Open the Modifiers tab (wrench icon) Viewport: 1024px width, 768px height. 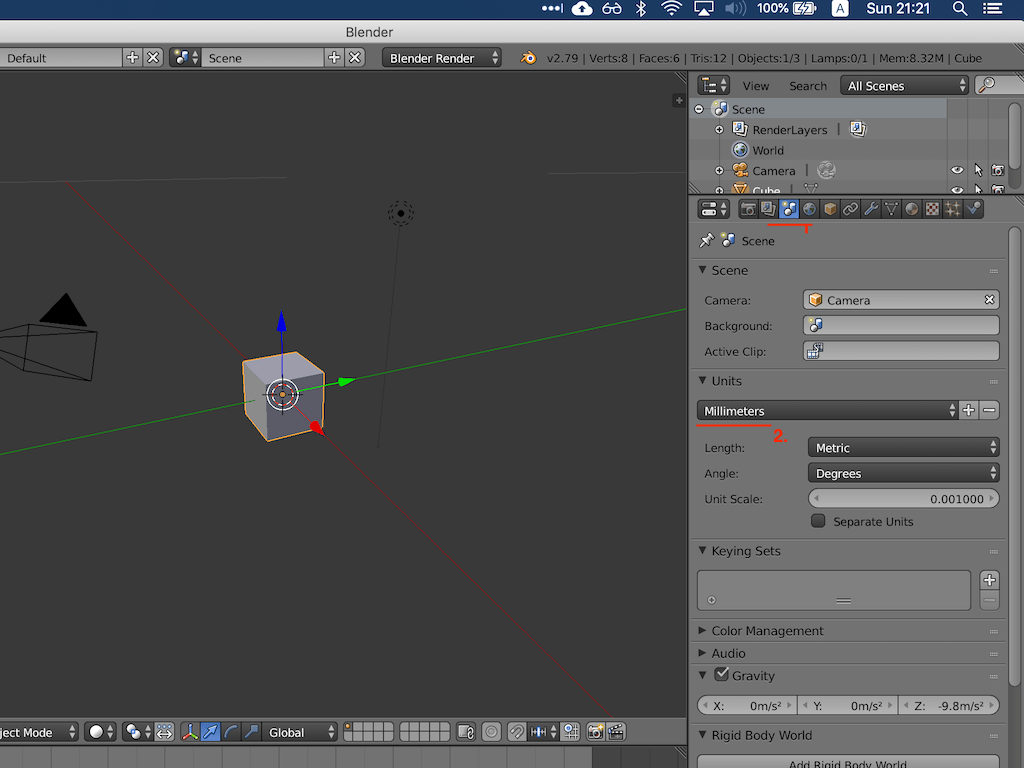(x=871, y=209)
